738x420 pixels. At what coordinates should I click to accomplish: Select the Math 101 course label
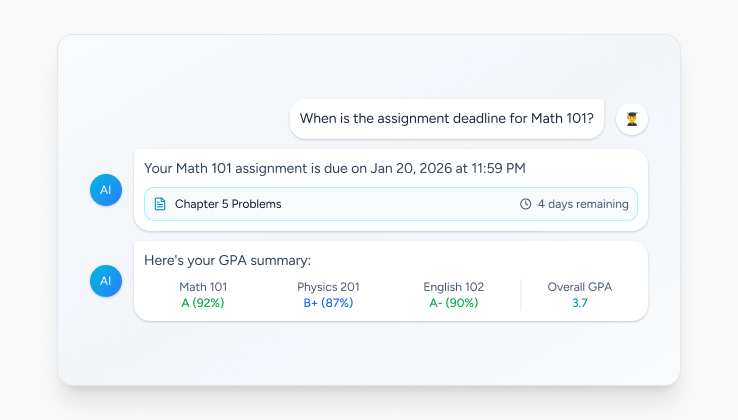(x=203, y=287)
